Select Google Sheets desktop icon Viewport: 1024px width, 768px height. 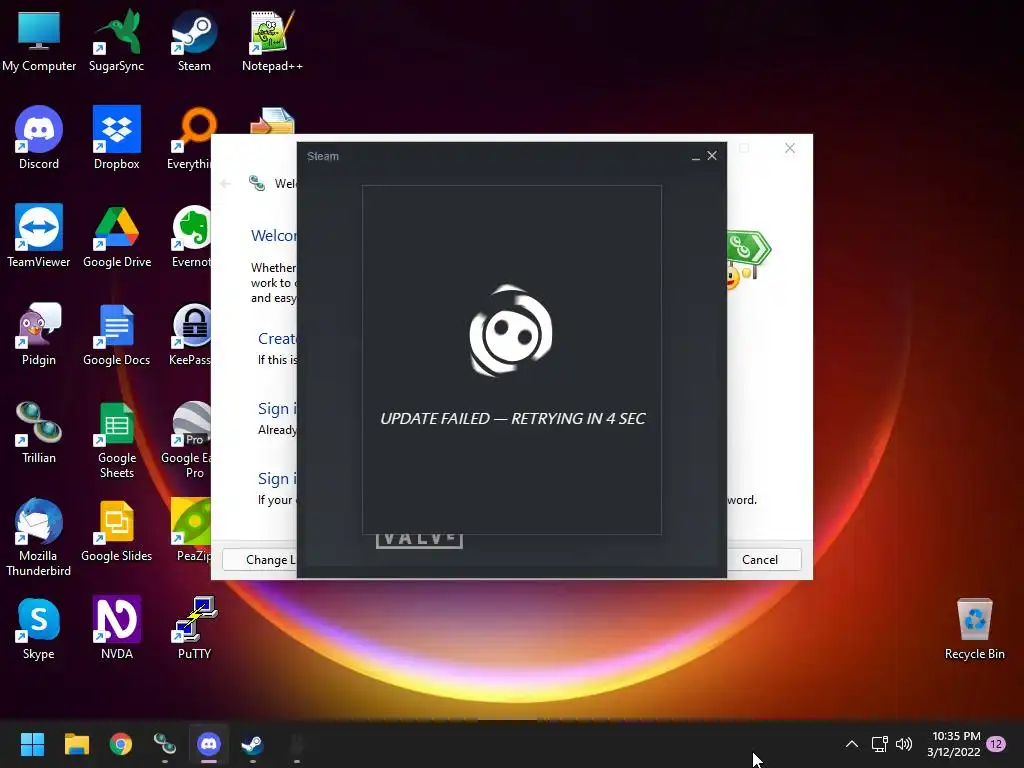coord(116,440)
